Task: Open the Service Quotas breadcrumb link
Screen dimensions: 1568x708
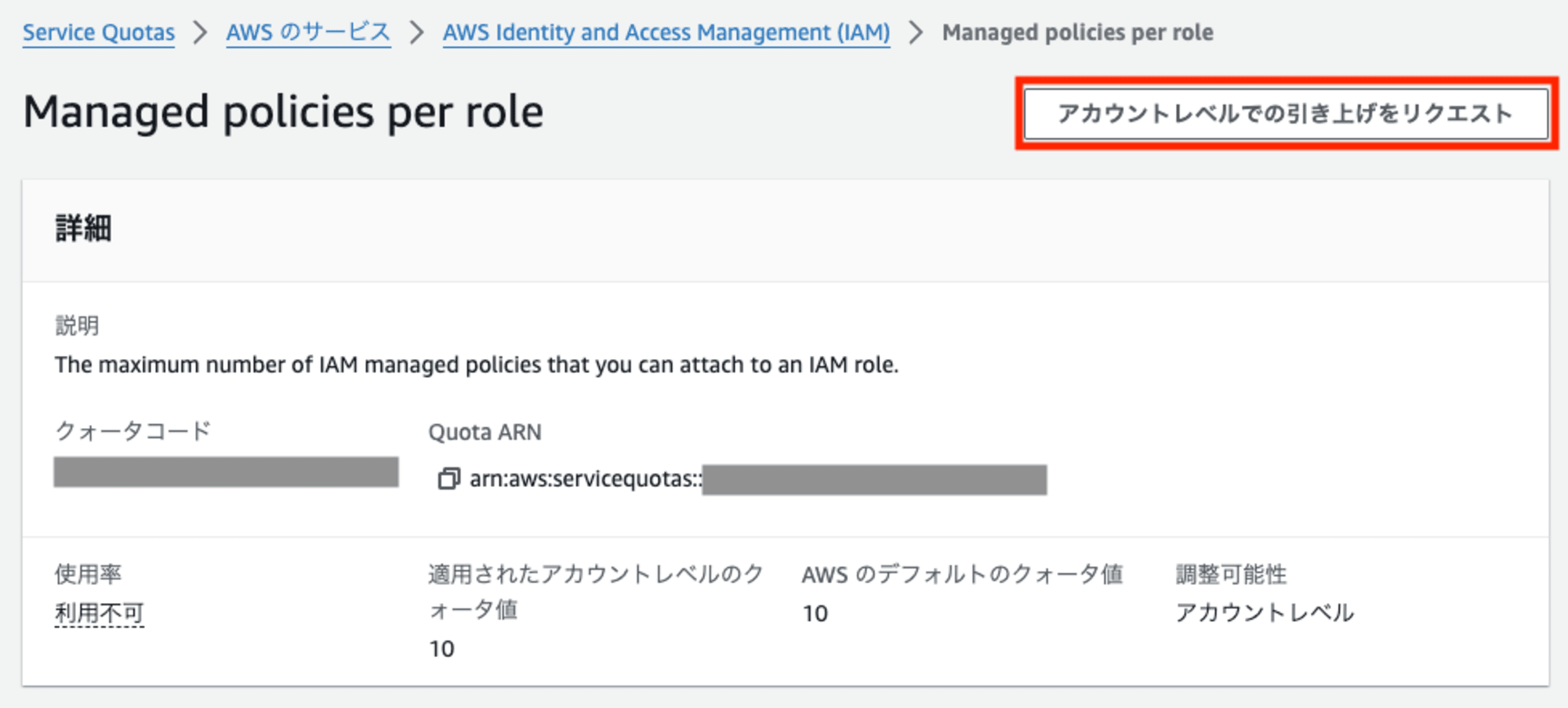Action: pos(99,32)
